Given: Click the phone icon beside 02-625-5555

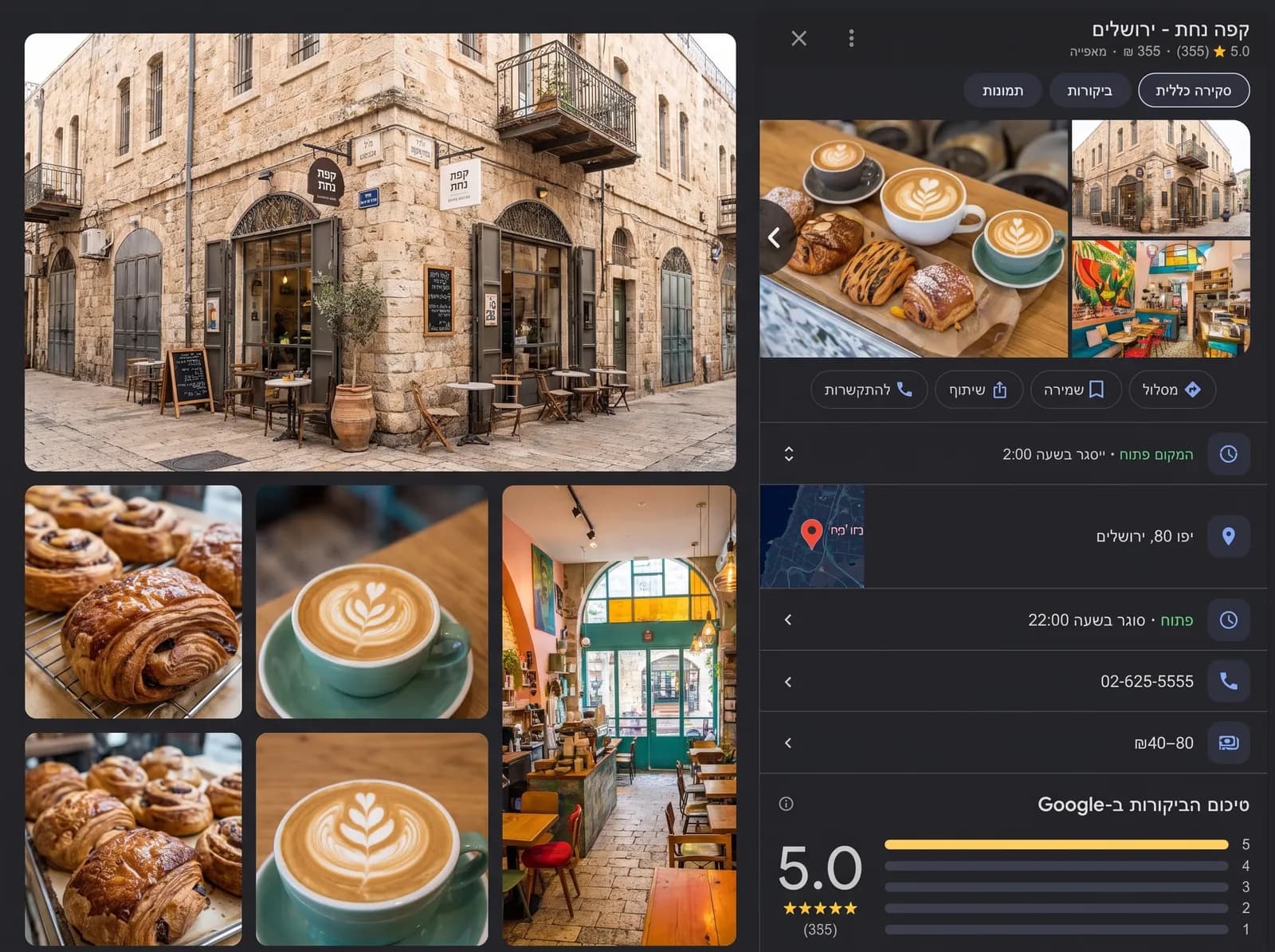Looking at the screenshot, I should 1228,681.
